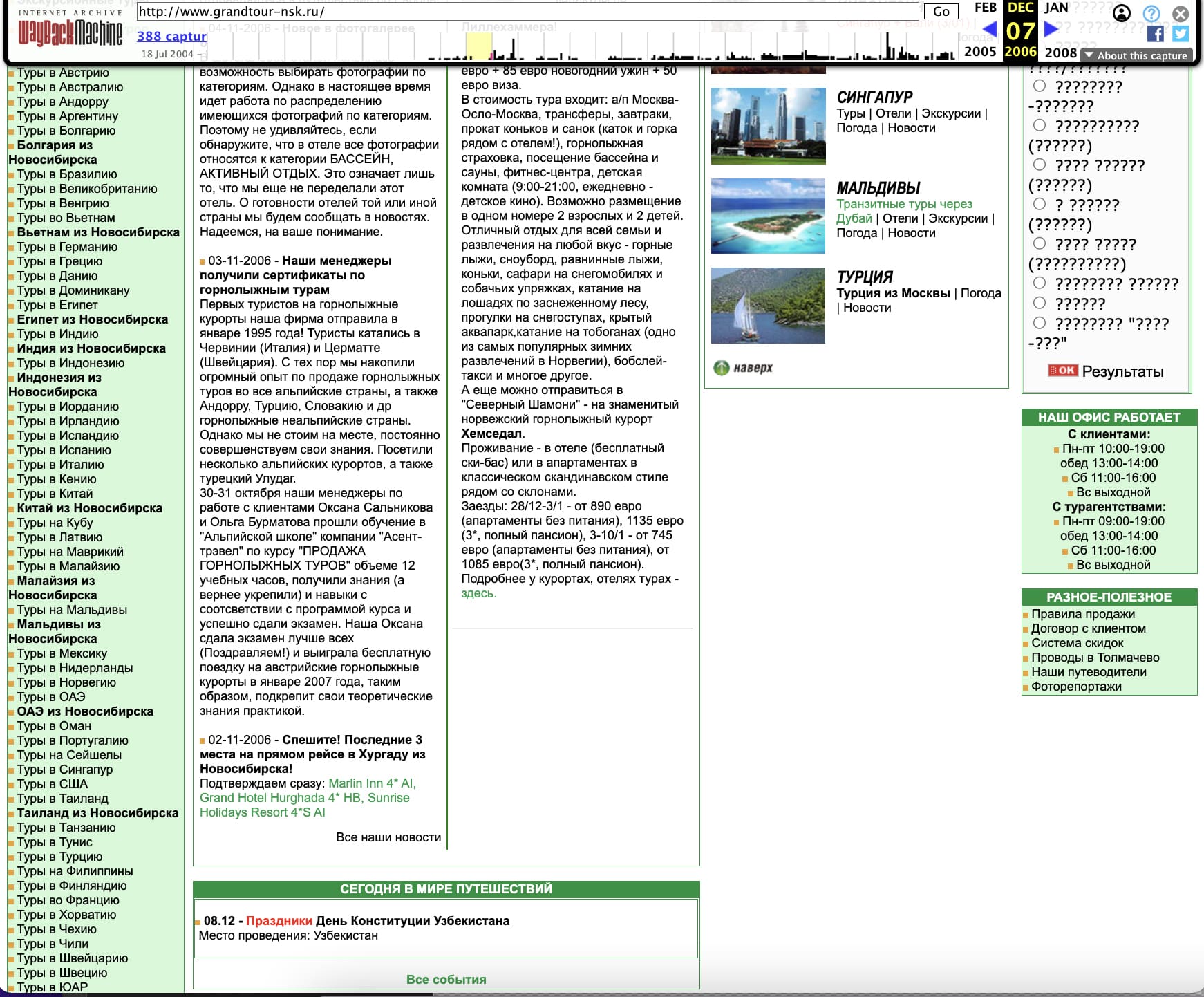This screenshot has height=997, width=1204.
Task: Go to next capture arrow
Action: pyautogui.click(x=1051, y=29)
